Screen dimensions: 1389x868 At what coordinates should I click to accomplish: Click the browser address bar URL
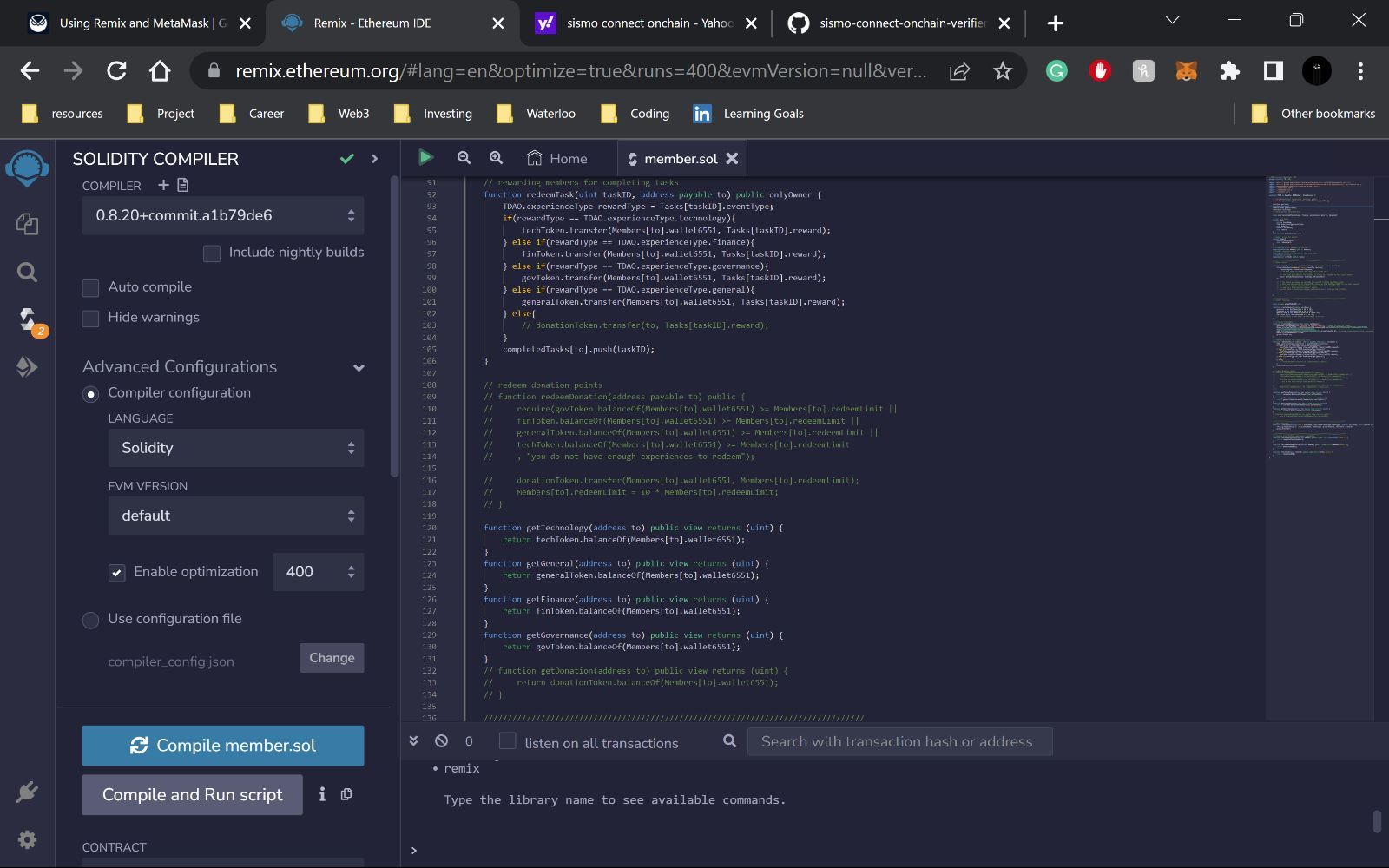580,71
